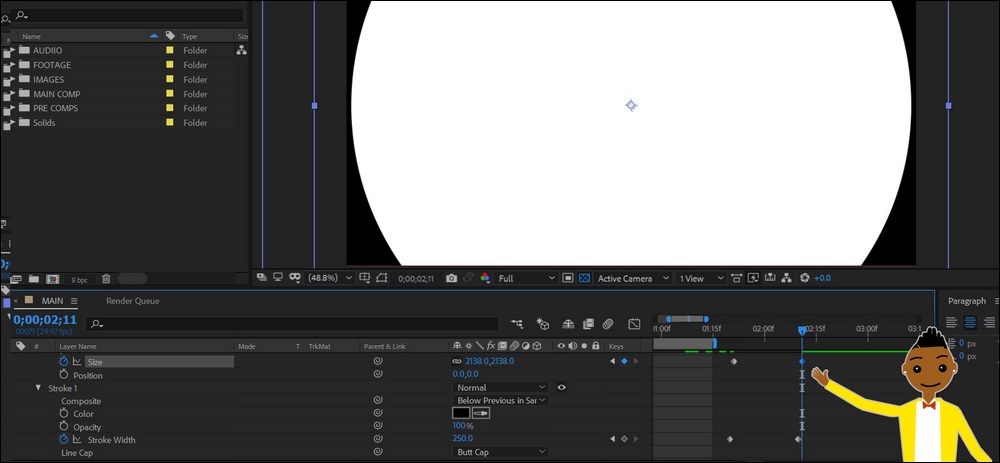The width and height of the screenshot is (1000, 463).
Task: Open the Full resolution dropdown
Action: (x=527, y=278)
